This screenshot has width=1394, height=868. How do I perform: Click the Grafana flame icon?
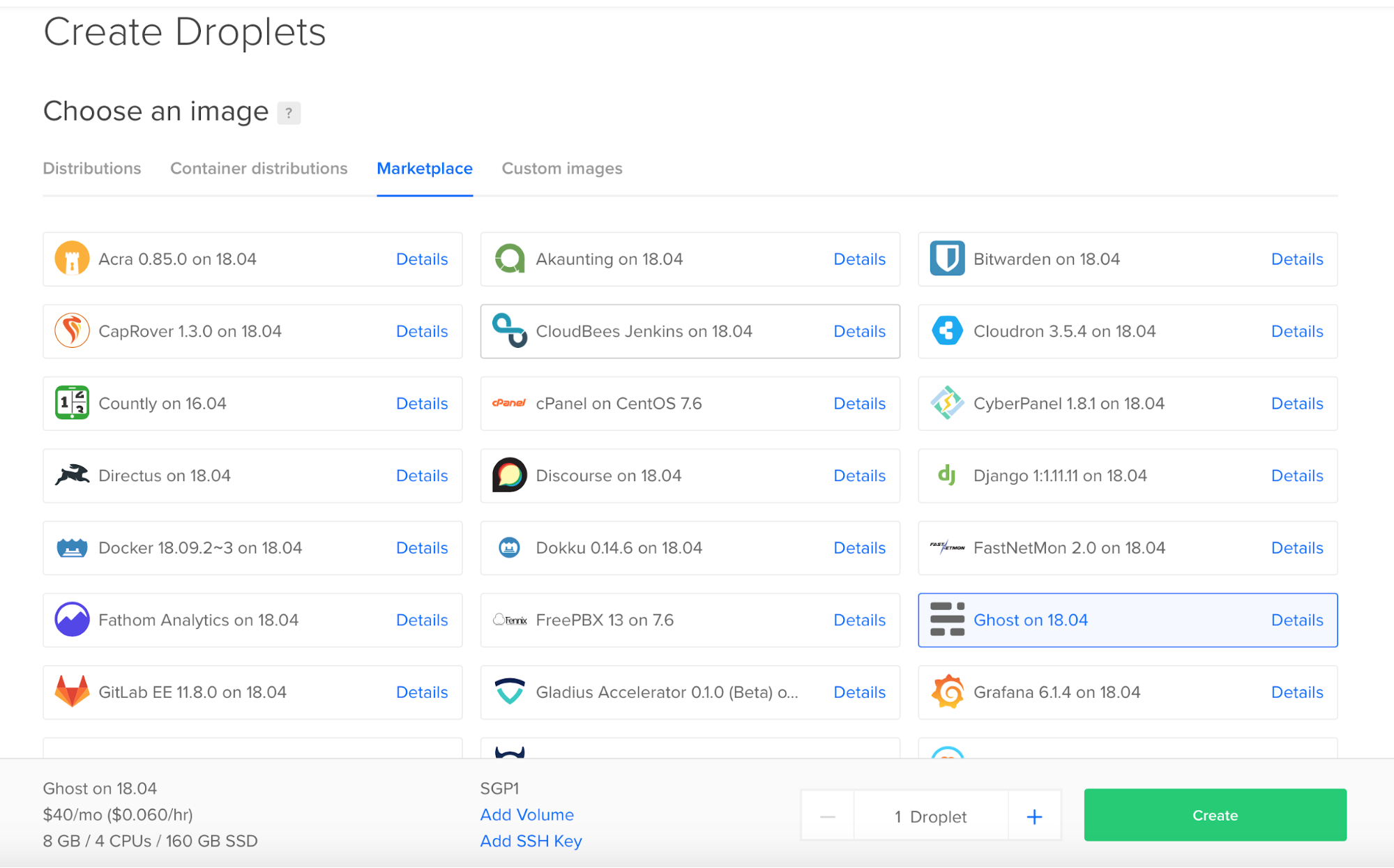coord(947,692)
